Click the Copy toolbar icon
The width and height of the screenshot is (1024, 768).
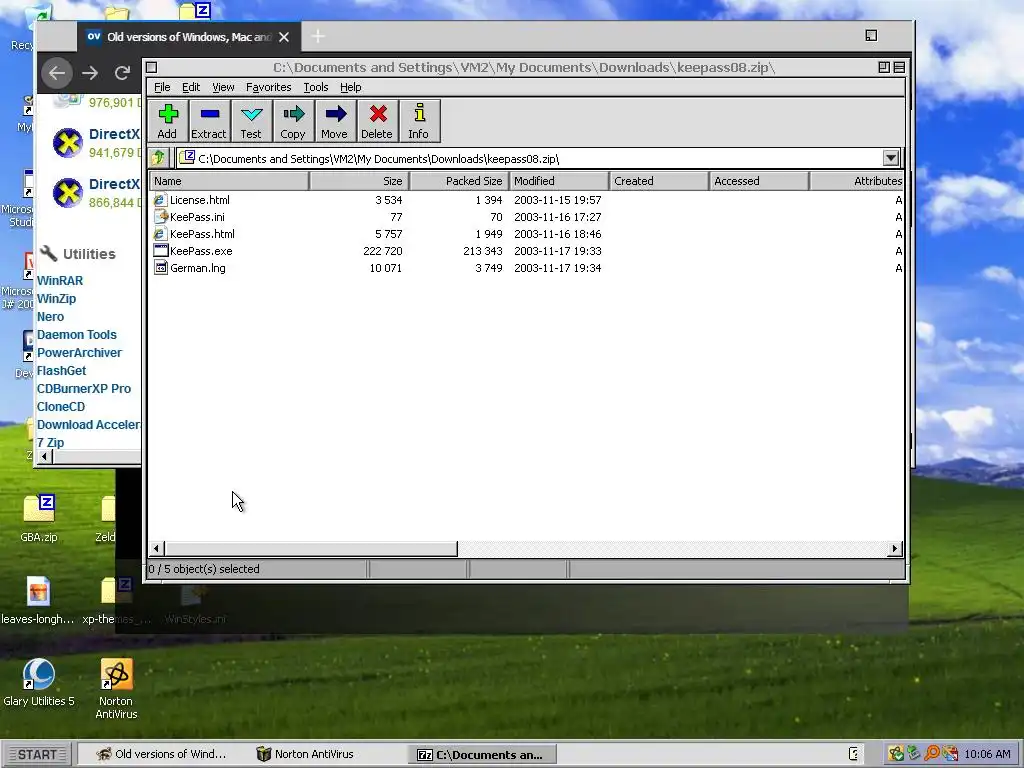pyautogui.click(x=293, y=121)
